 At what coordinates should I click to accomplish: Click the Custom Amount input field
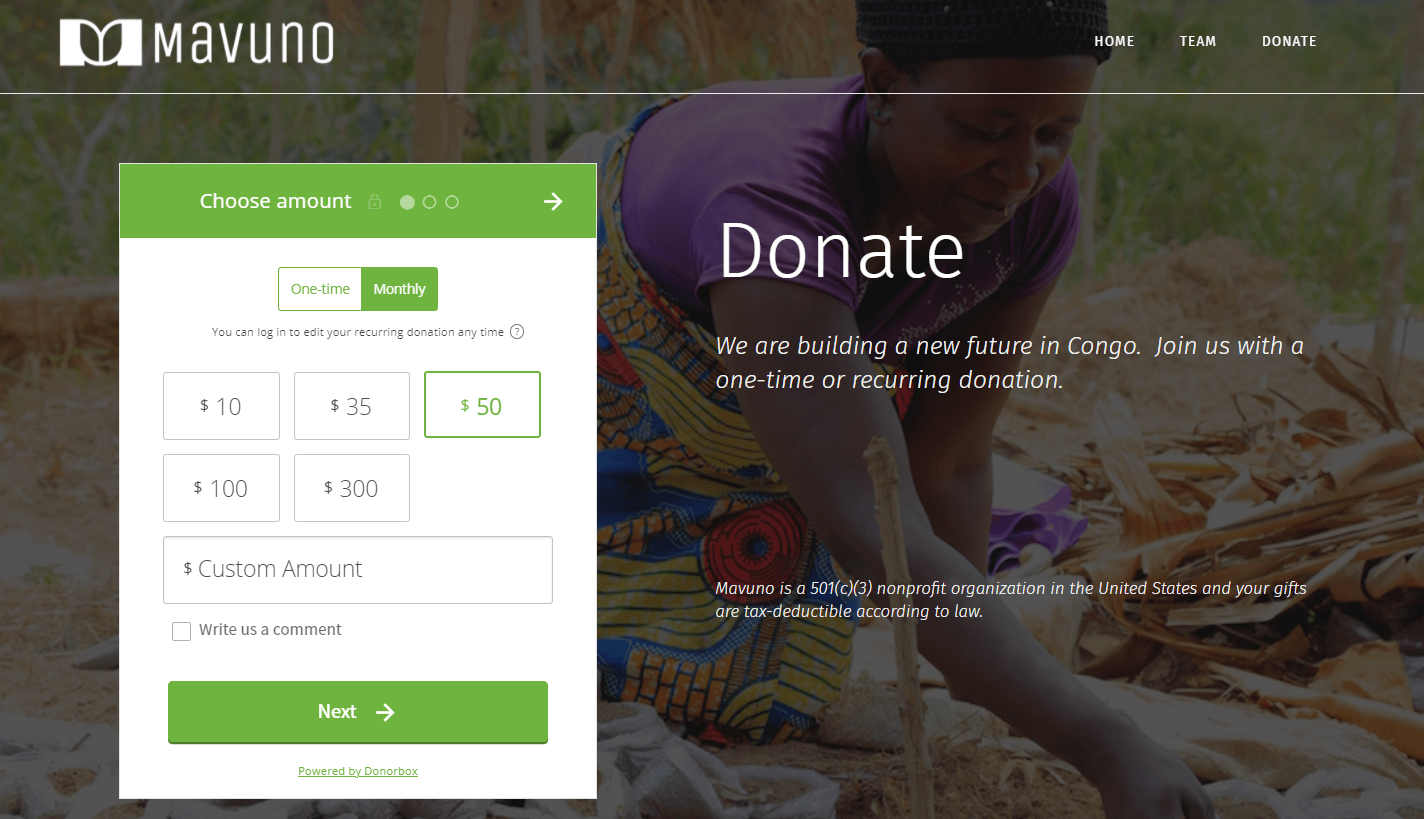[x=358, y=570]
